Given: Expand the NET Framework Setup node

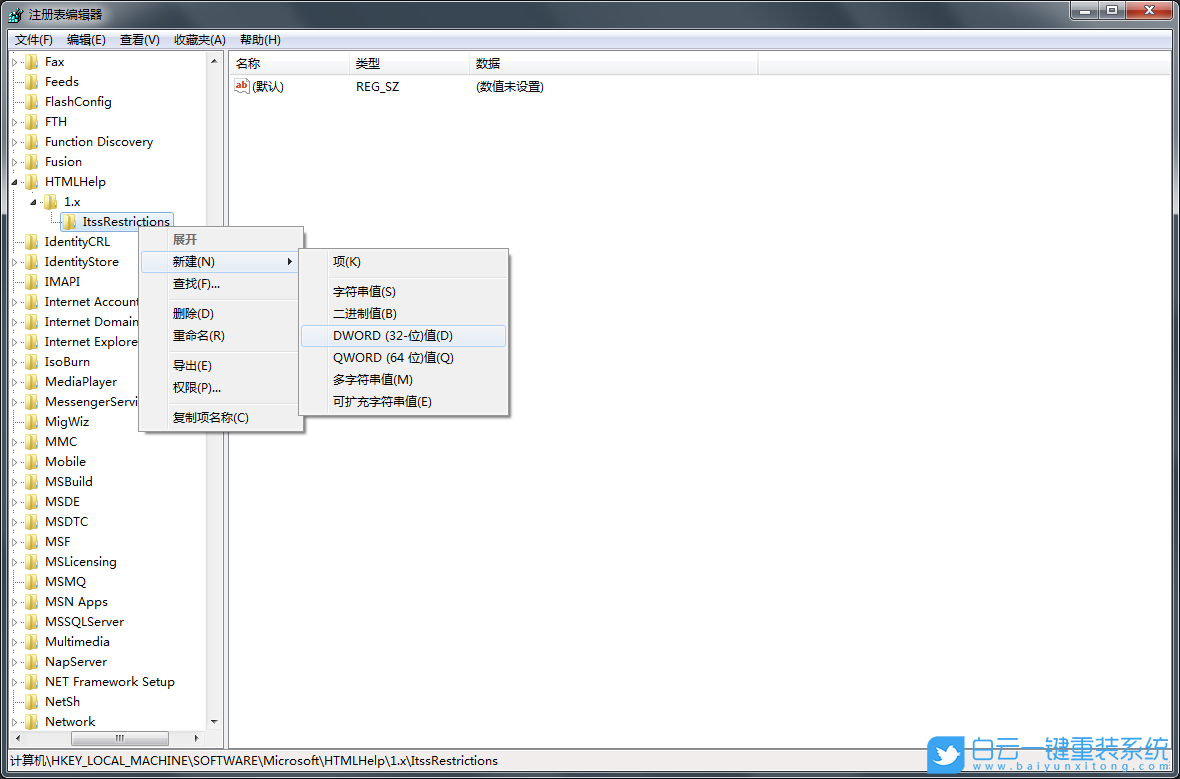Looking at the screenshot, I should [x=13, y=681].
